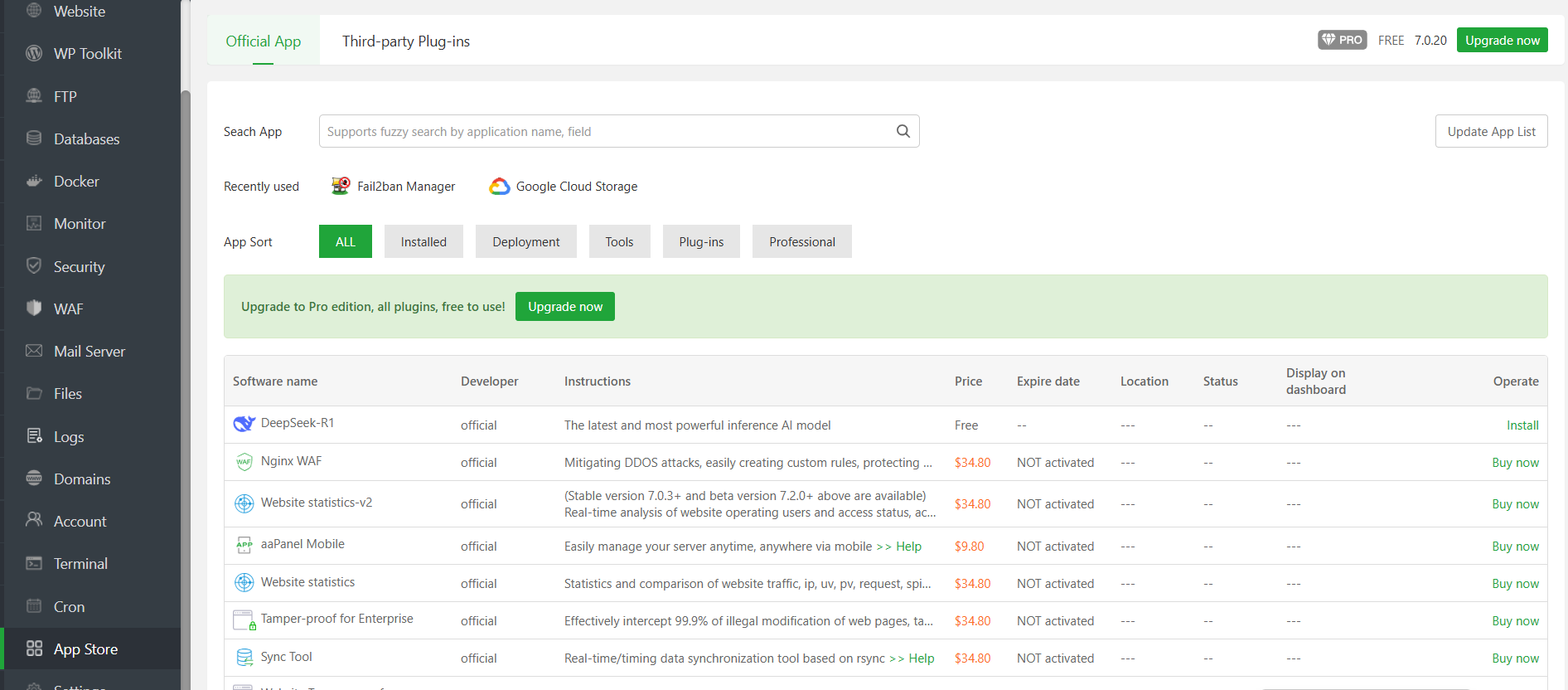Click the Update App List button
Screen dimensions: 1568x690
click(x=1492, y=131)
